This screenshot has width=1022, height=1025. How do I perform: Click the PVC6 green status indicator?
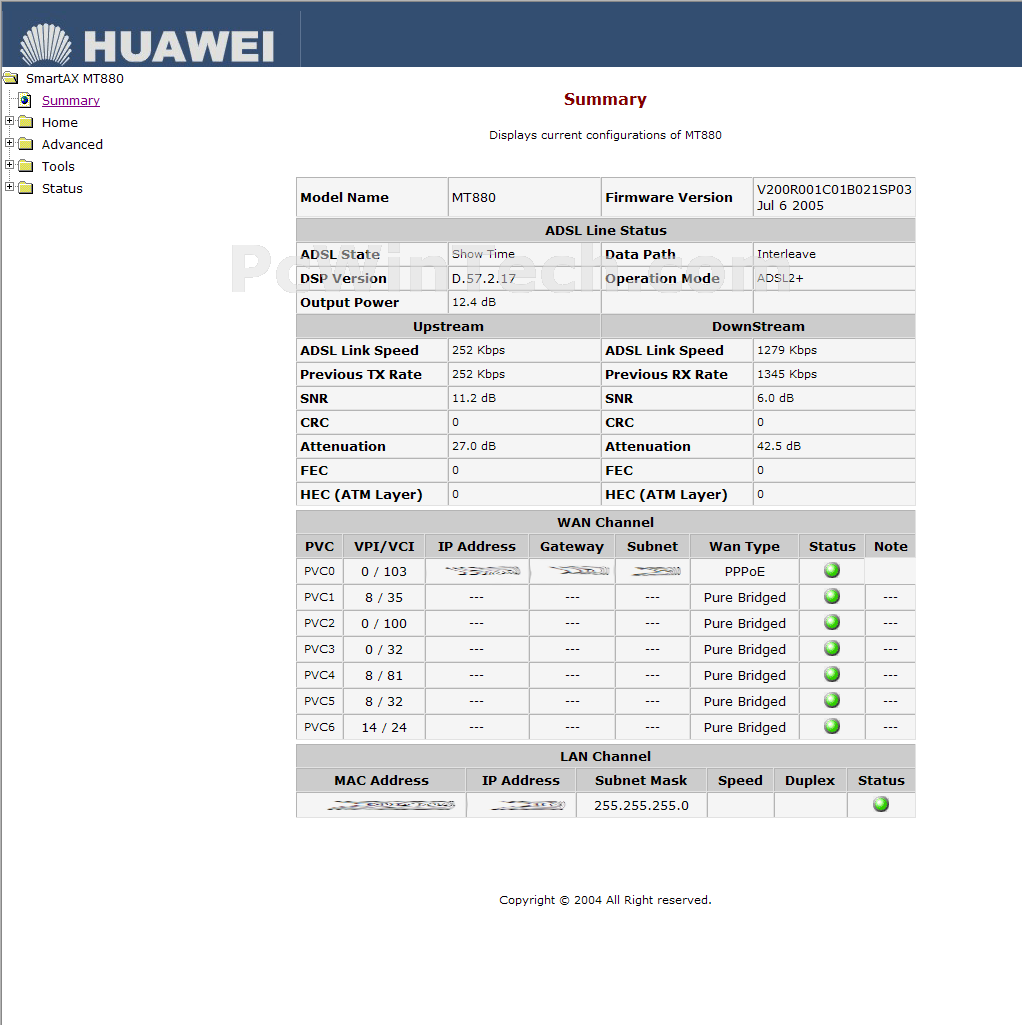point(832,726)
